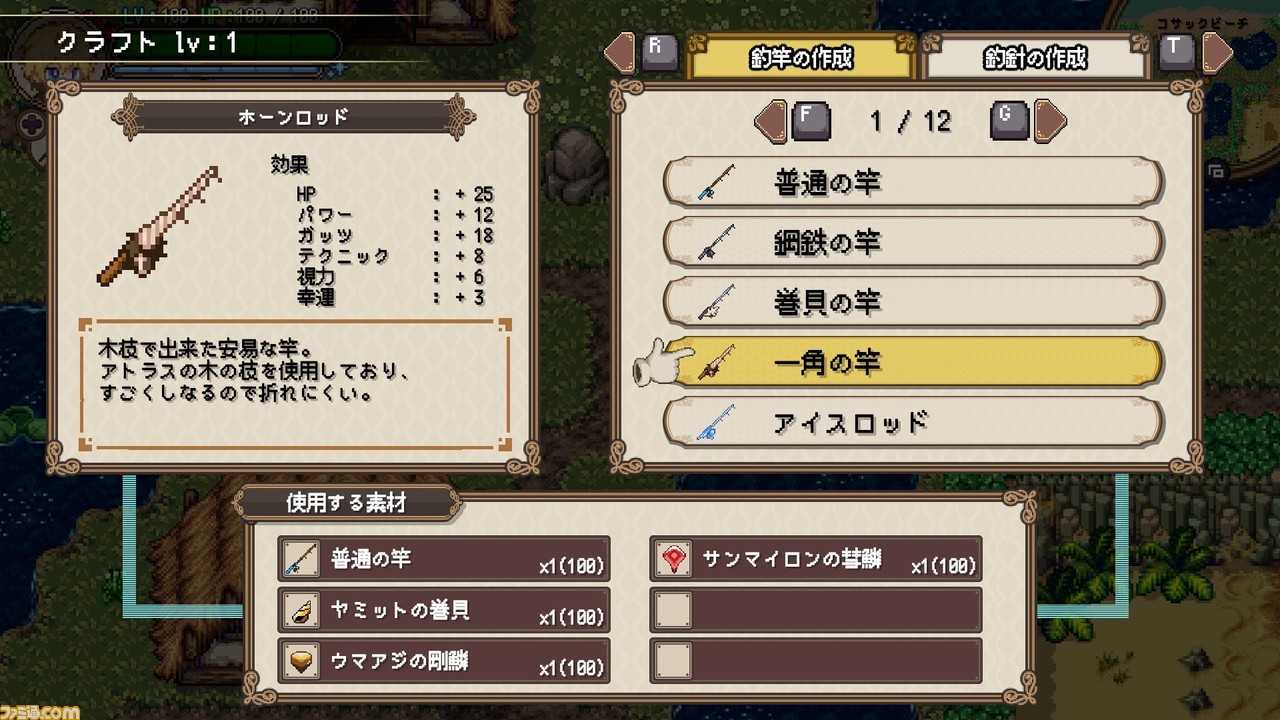This screenshot has height=720, width=1280.
Task: Click the サンマイロンの彗鱗 red gem icon
Action: pyautogui.click(x=673, y=559)
